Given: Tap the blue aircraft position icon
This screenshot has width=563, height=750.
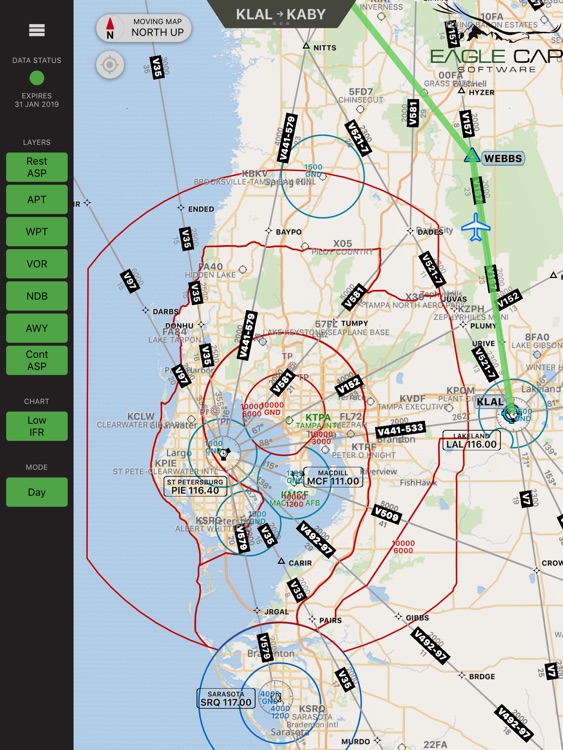Looking at the screenshot, I should (x=476, y=227).
